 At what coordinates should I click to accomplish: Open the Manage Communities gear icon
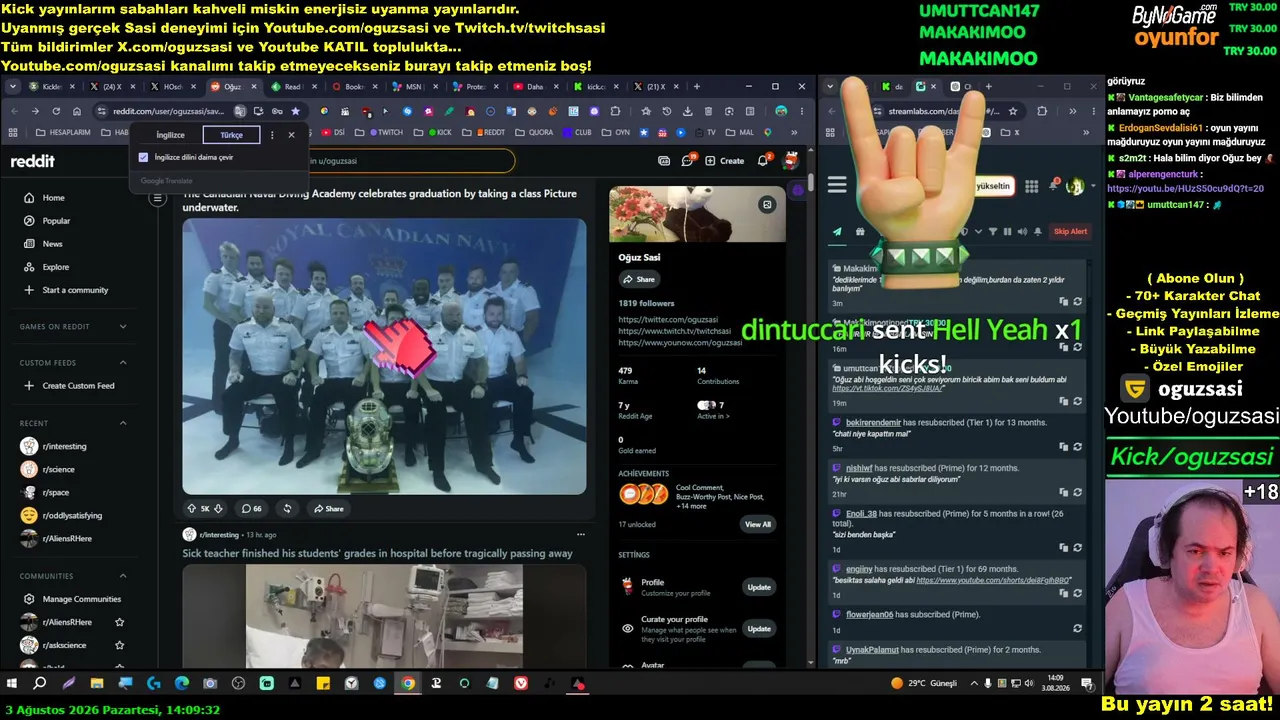click(29, 599)
